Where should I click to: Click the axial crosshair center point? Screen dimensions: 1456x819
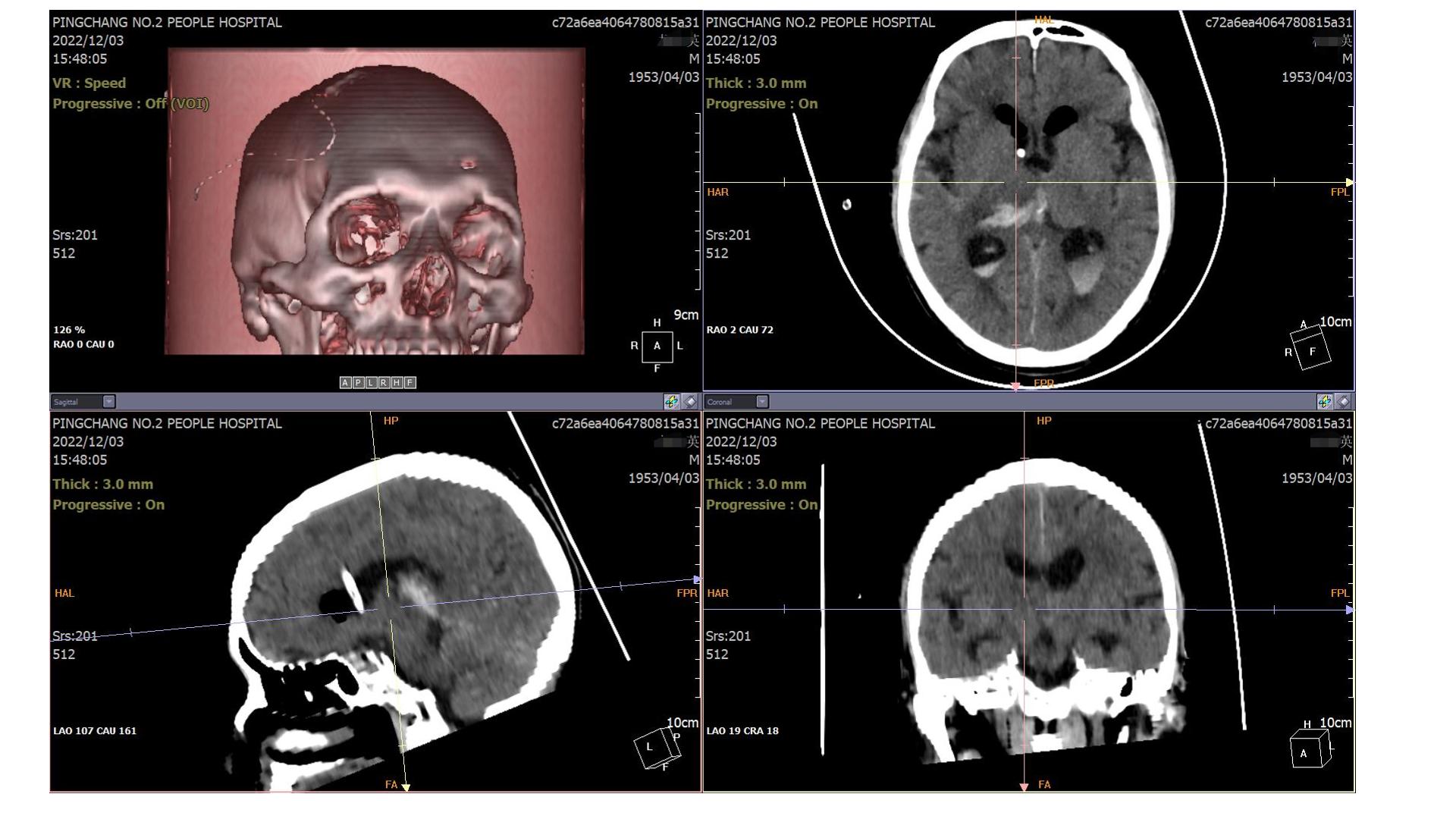[x=1016, y=183]
